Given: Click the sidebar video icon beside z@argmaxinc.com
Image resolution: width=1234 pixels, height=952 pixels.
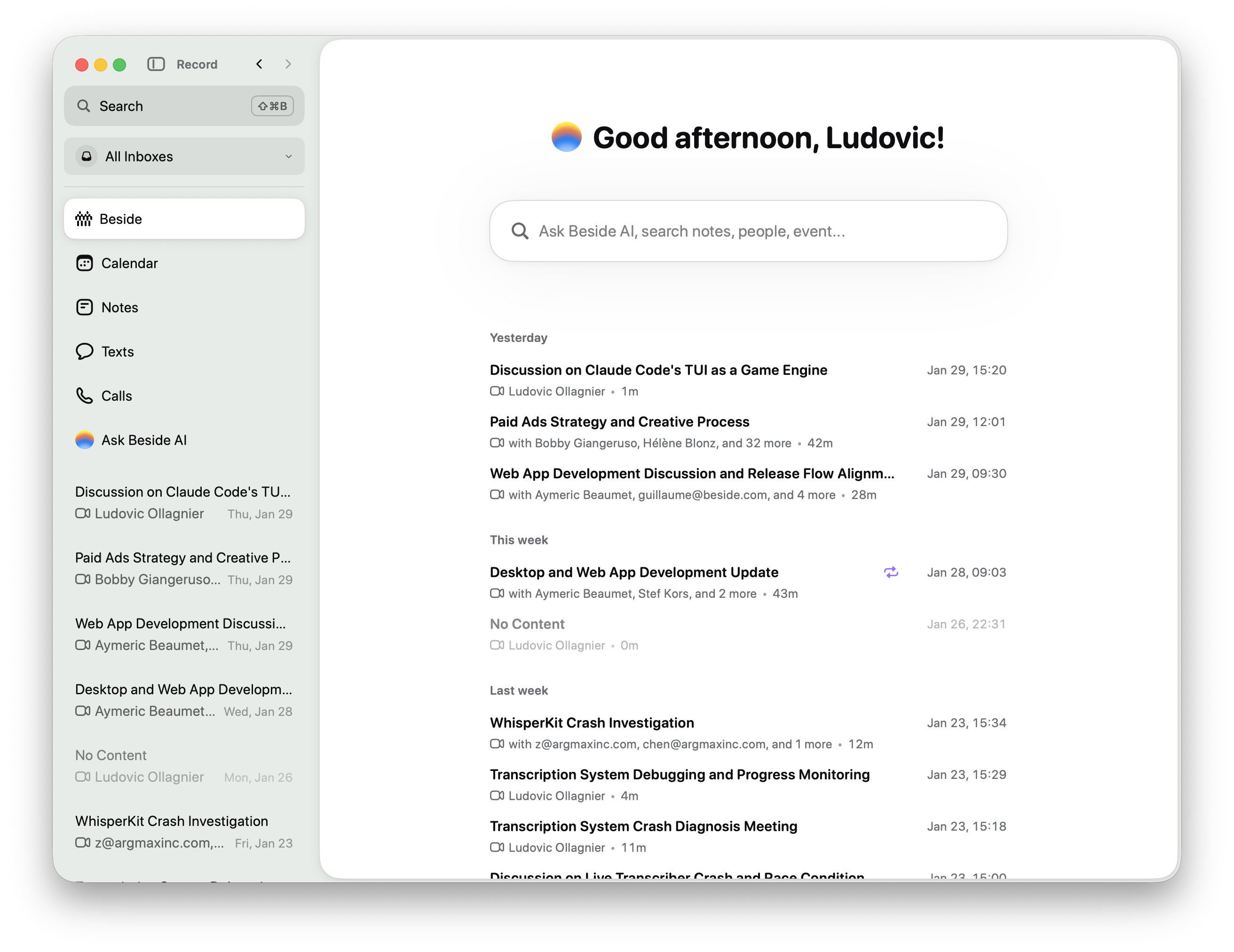Looking at the screenshot, I should 82,842.
